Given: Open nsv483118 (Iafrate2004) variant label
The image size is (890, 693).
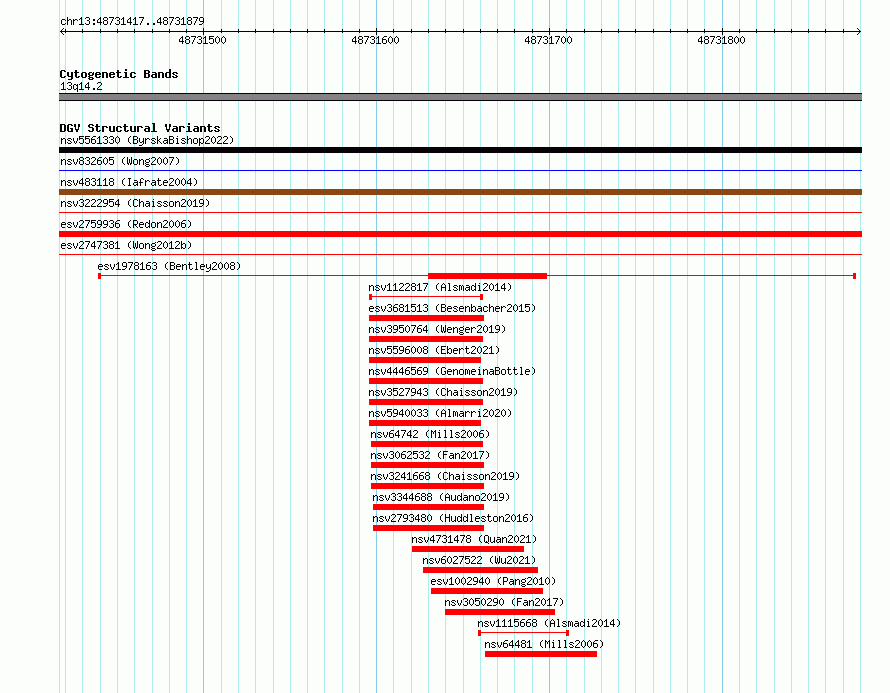Looking at the screenshot, I should coord(129,182).
